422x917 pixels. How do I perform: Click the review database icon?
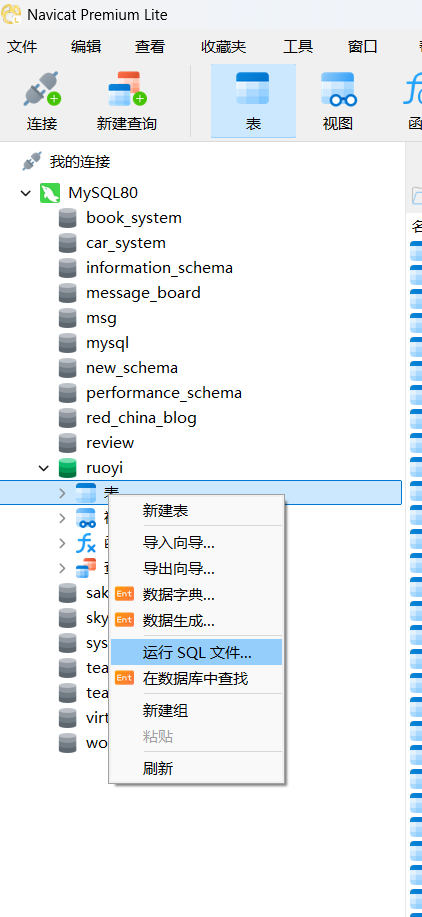click(68, 443)
